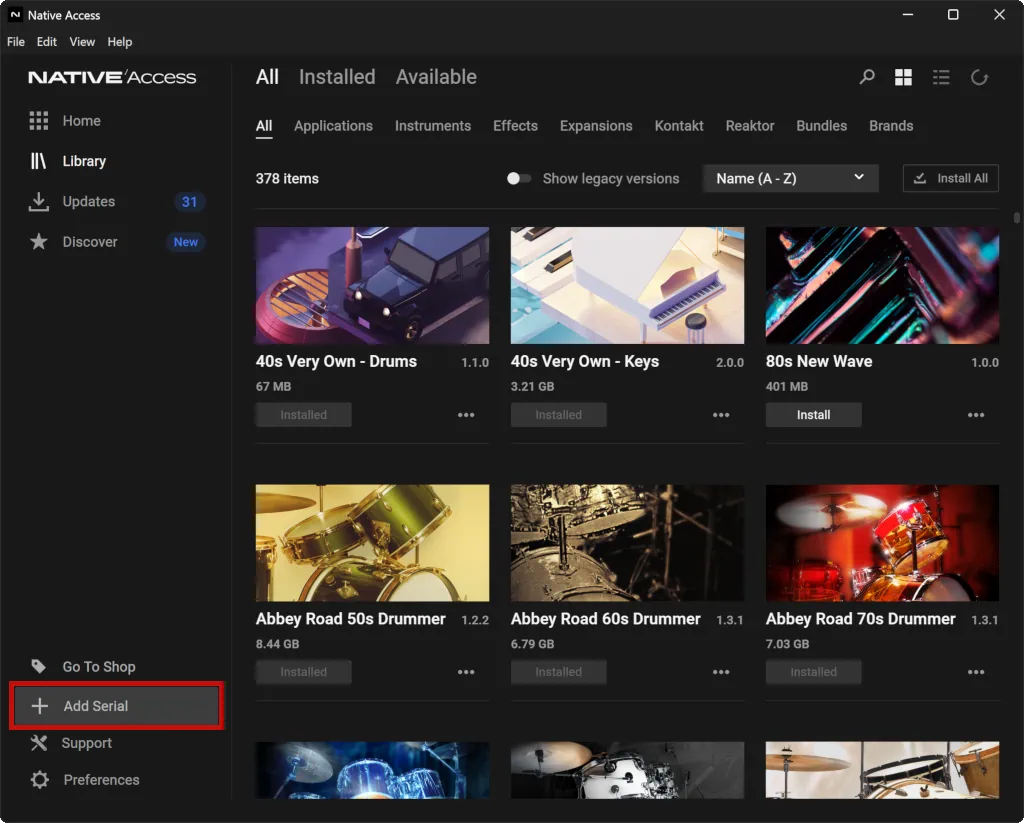
Task: Filter by Bundles category
Action: 822,126
